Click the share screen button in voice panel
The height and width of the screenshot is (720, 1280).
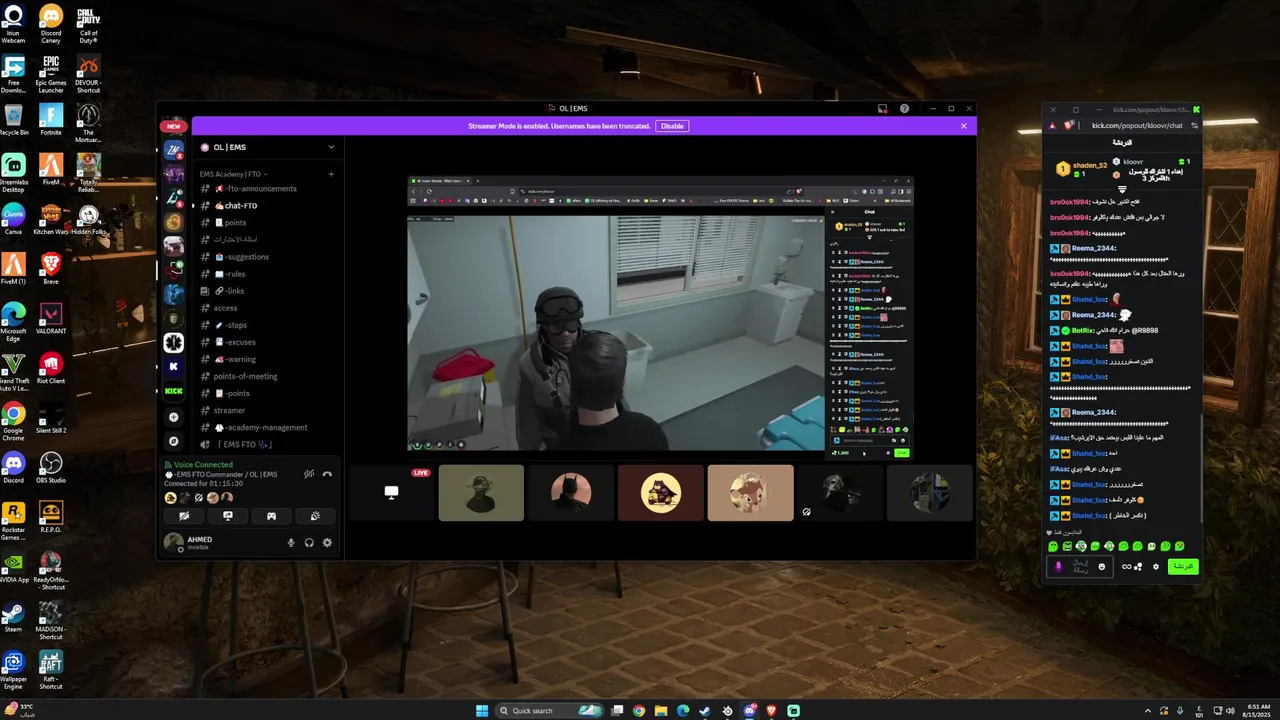228,516
